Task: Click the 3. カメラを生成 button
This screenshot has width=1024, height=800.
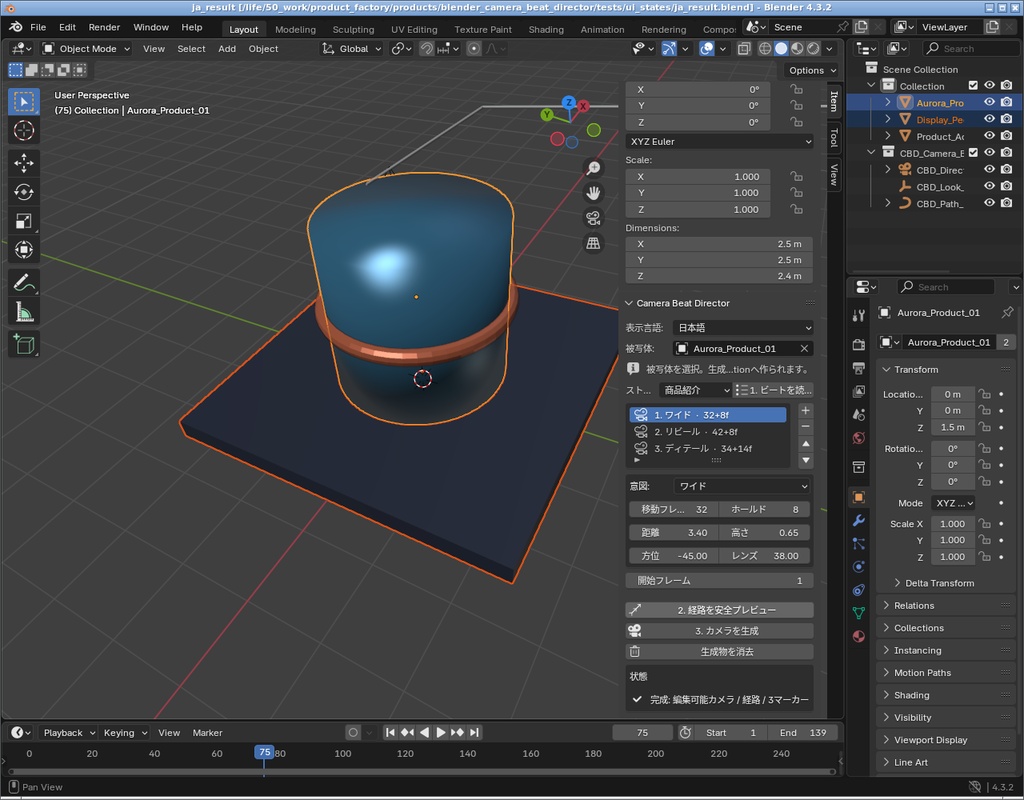Action: pyautogui.click(x=720, y=631)
